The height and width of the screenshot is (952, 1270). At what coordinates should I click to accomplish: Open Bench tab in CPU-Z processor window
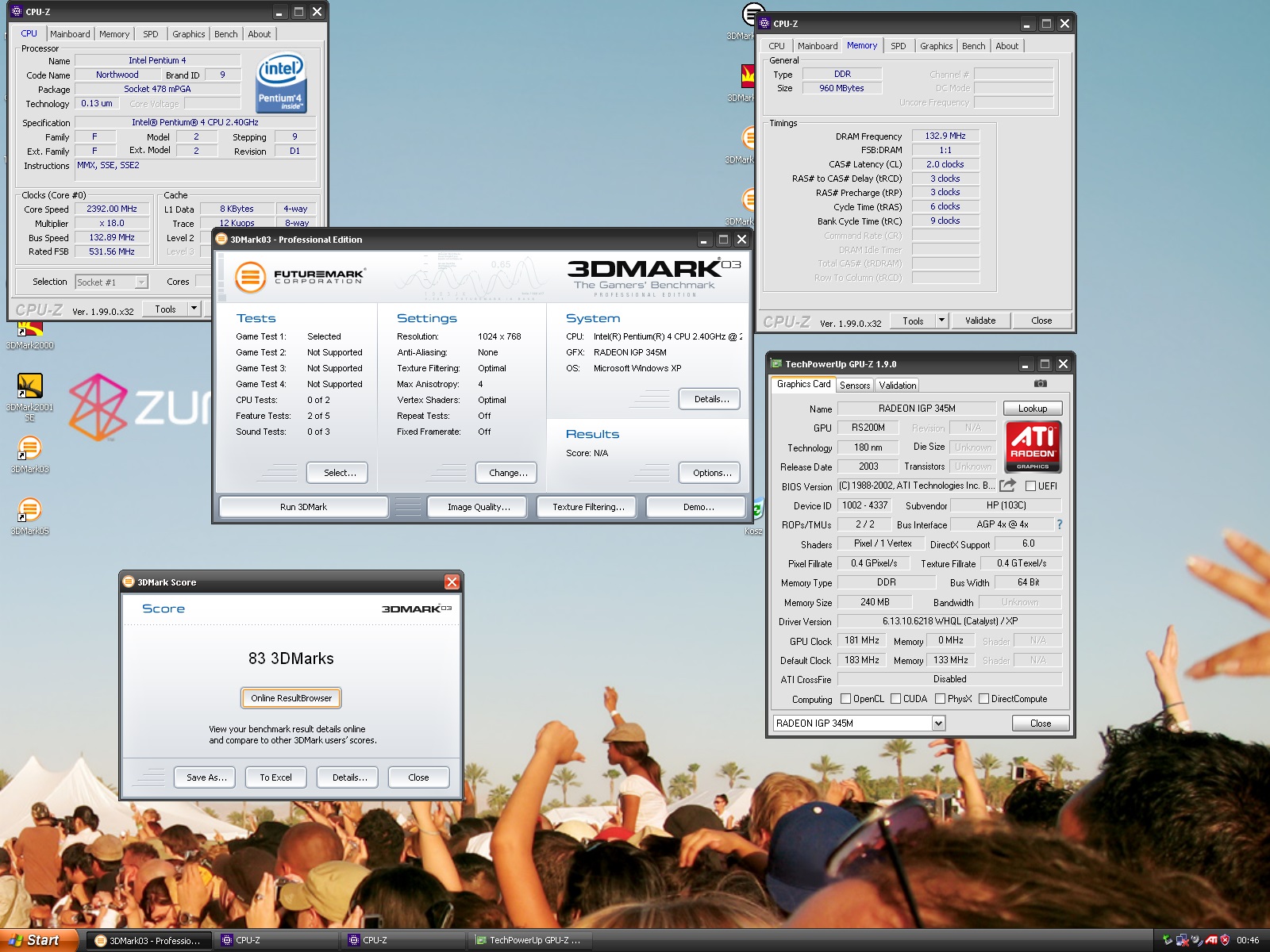[226, 34]
